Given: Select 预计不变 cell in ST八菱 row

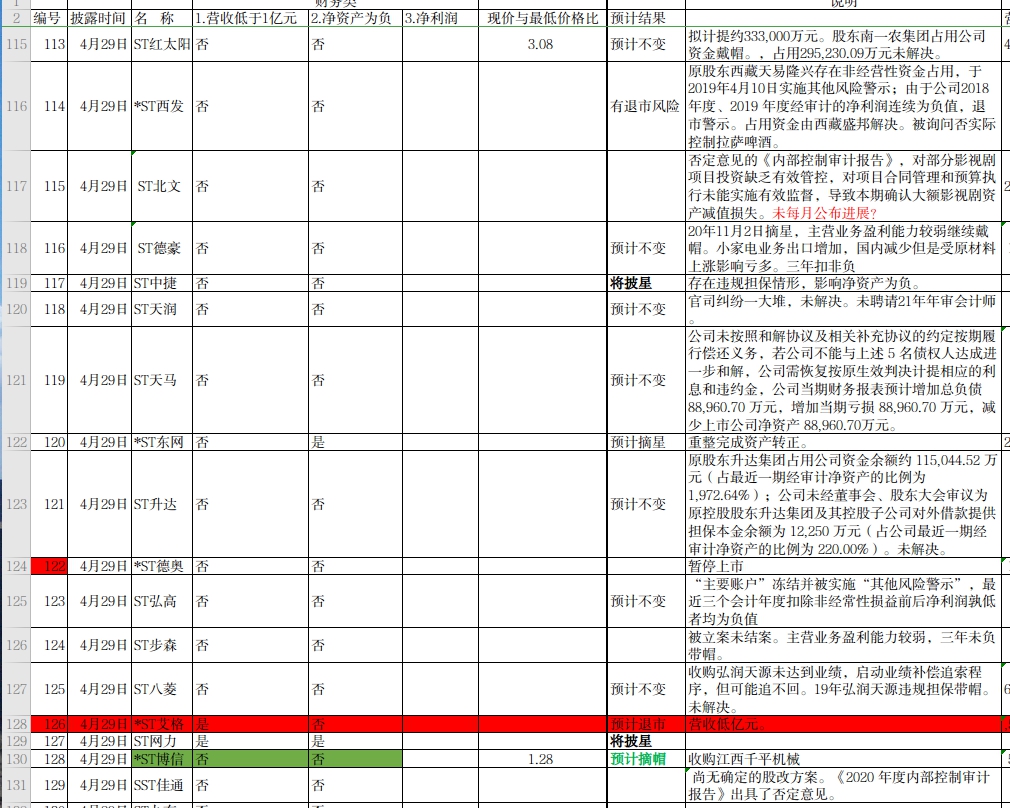Looking at the screenshot, I should click(x=646, y=689).
